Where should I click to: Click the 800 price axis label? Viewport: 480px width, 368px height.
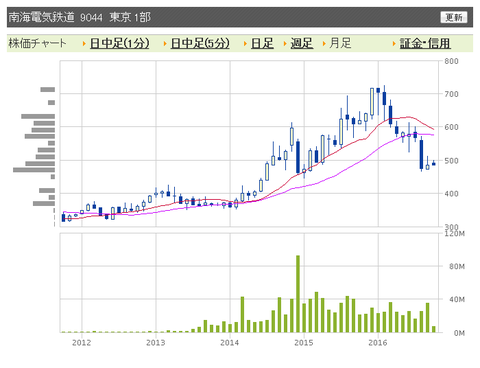[451, 61]
